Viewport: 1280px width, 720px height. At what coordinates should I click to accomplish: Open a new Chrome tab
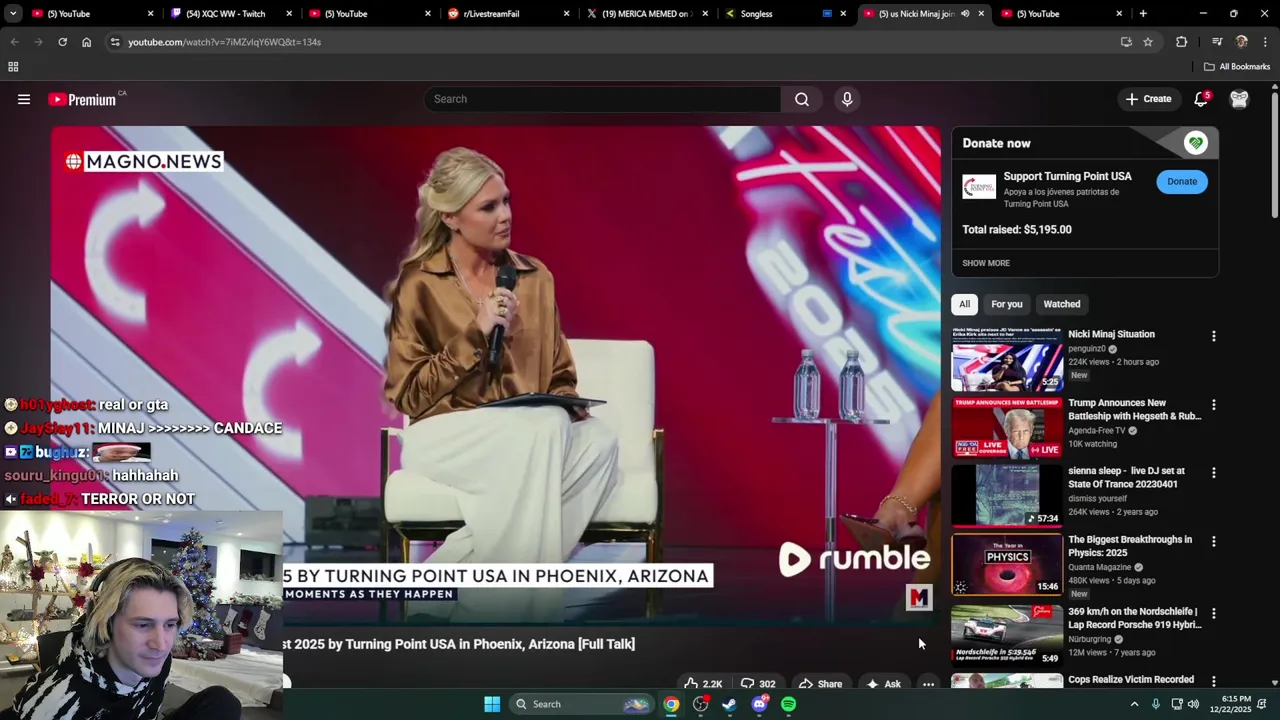(x=1143, y=14)
